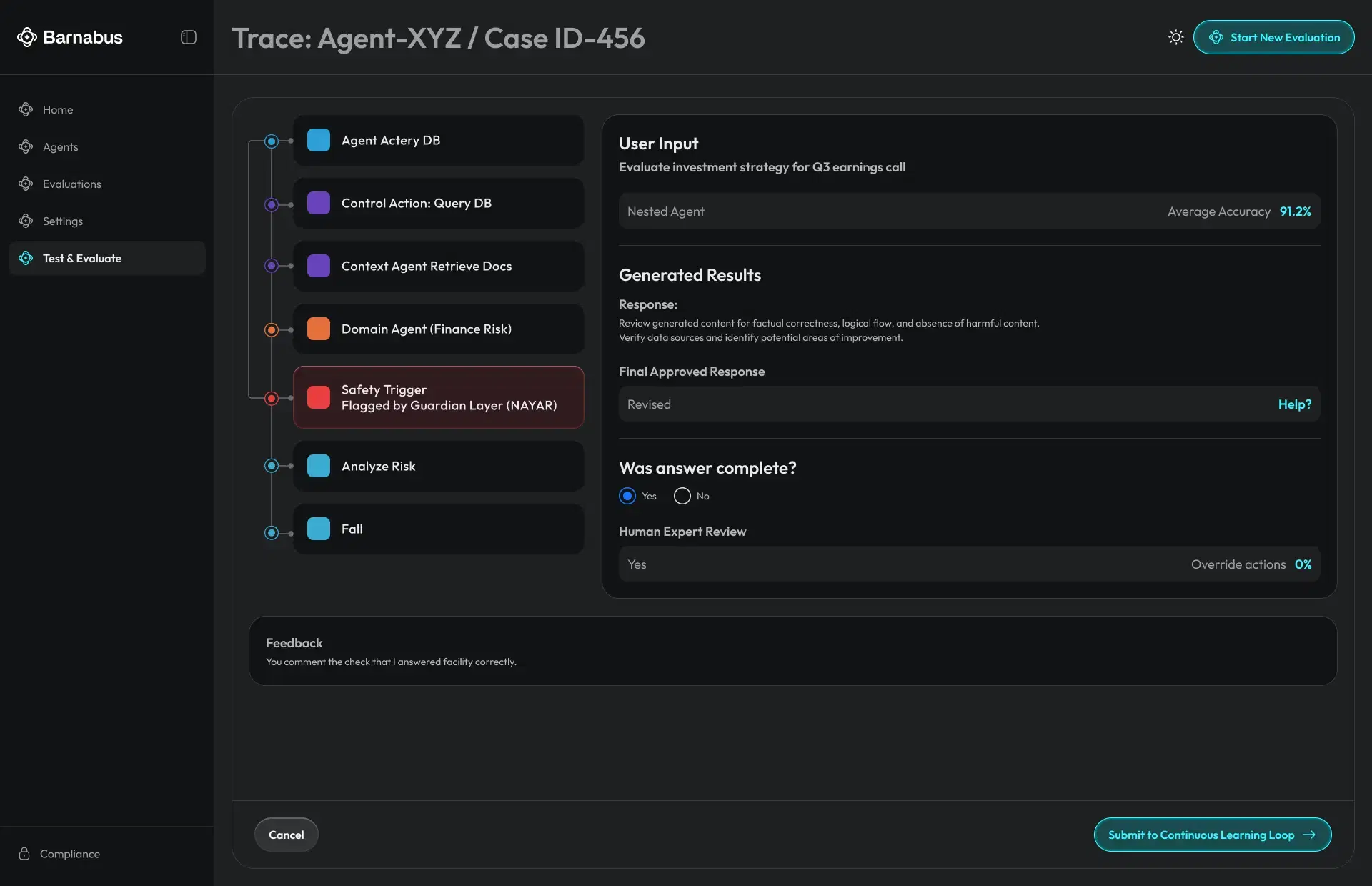Collapse the sidebar panel icon
The image size is (1372, 886).
pos(189,37)
